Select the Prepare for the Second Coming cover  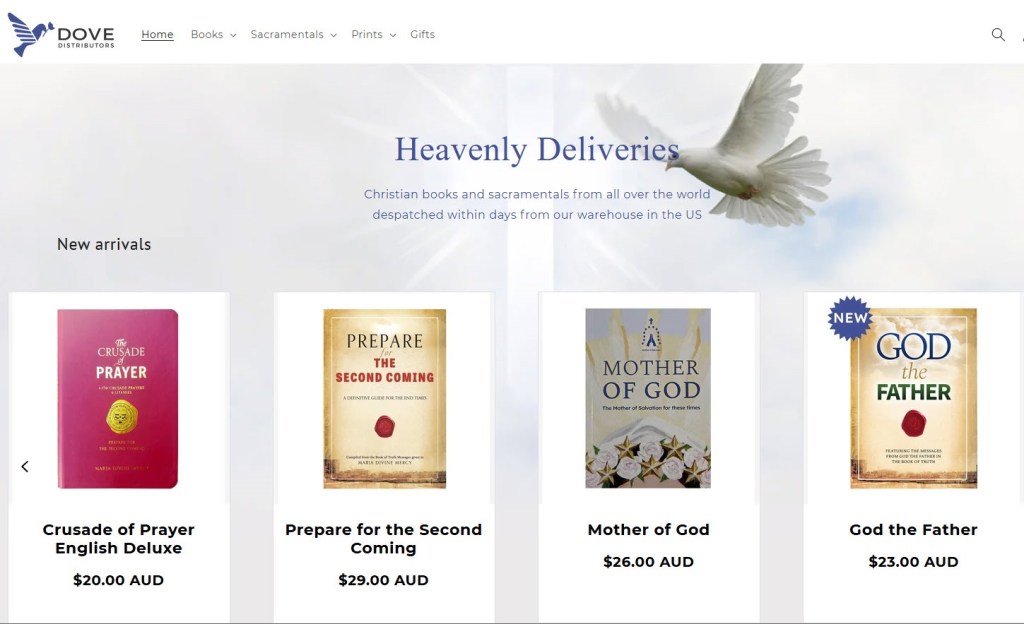click(x=385, y=399)
